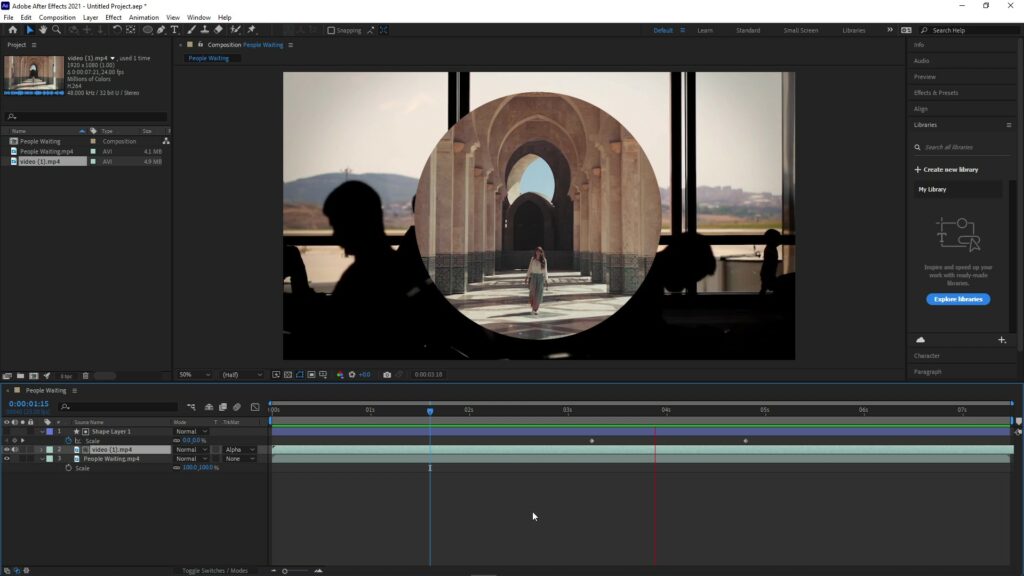Toggle visibility of video (1).mp4 layer

7,450
